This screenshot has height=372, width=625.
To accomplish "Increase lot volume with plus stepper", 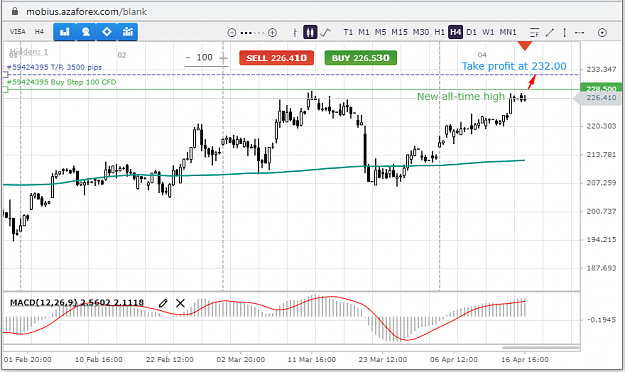I will point(224,58).
